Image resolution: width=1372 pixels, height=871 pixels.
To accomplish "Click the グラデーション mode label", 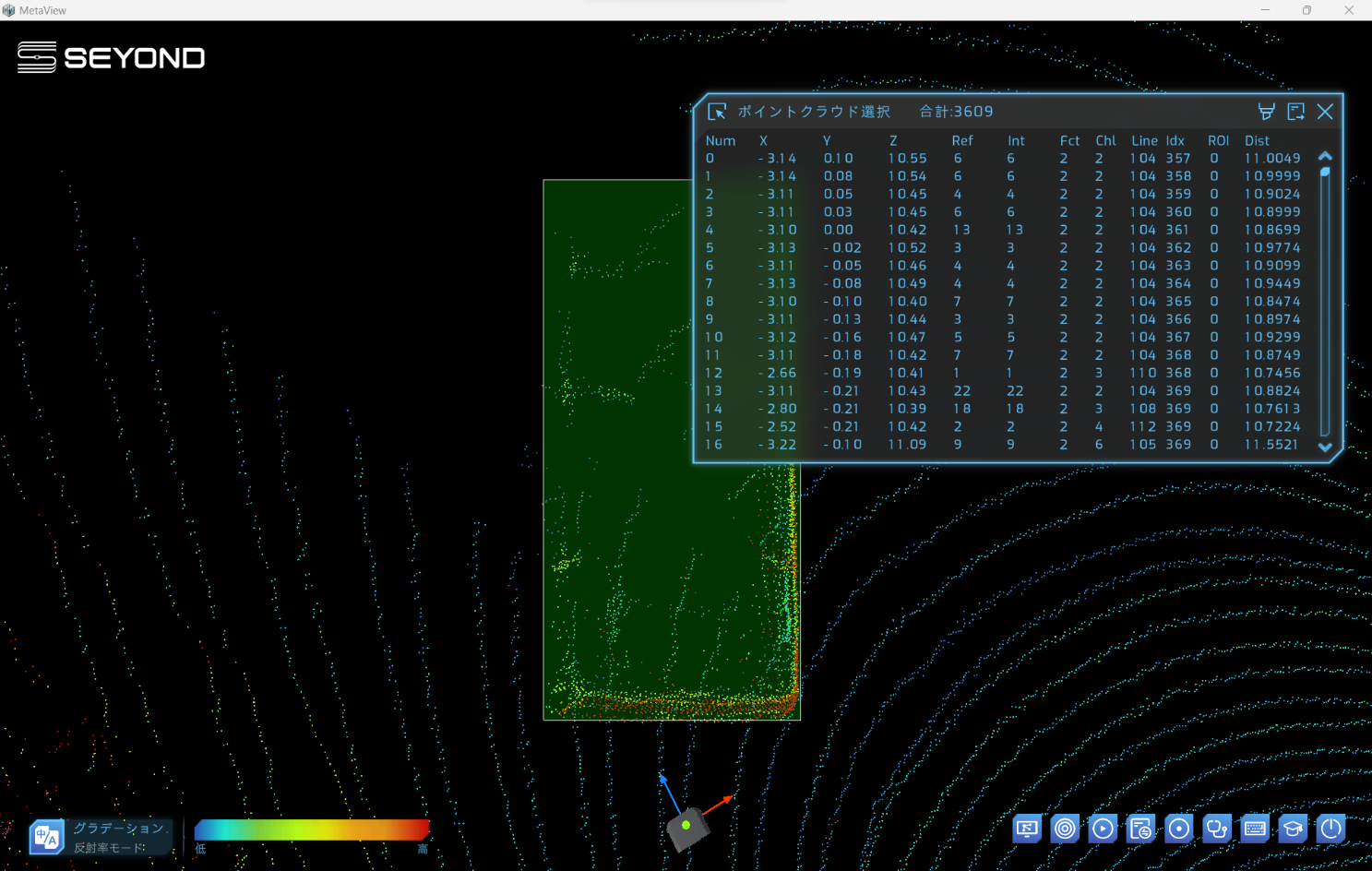I will [119, 829].
